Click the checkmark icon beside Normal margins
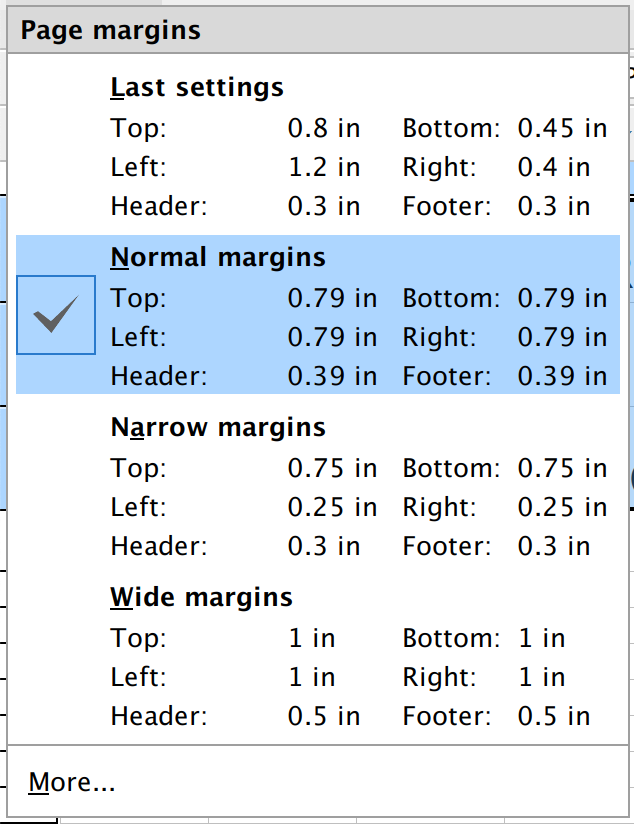 tap(56, 316)
